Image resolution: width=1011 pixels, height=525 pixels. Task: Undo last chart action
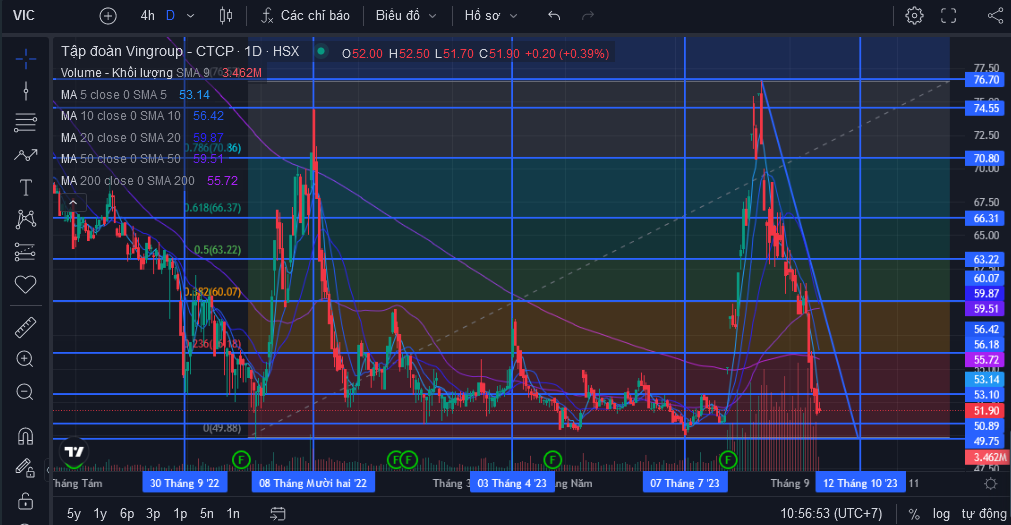point(554,15)
